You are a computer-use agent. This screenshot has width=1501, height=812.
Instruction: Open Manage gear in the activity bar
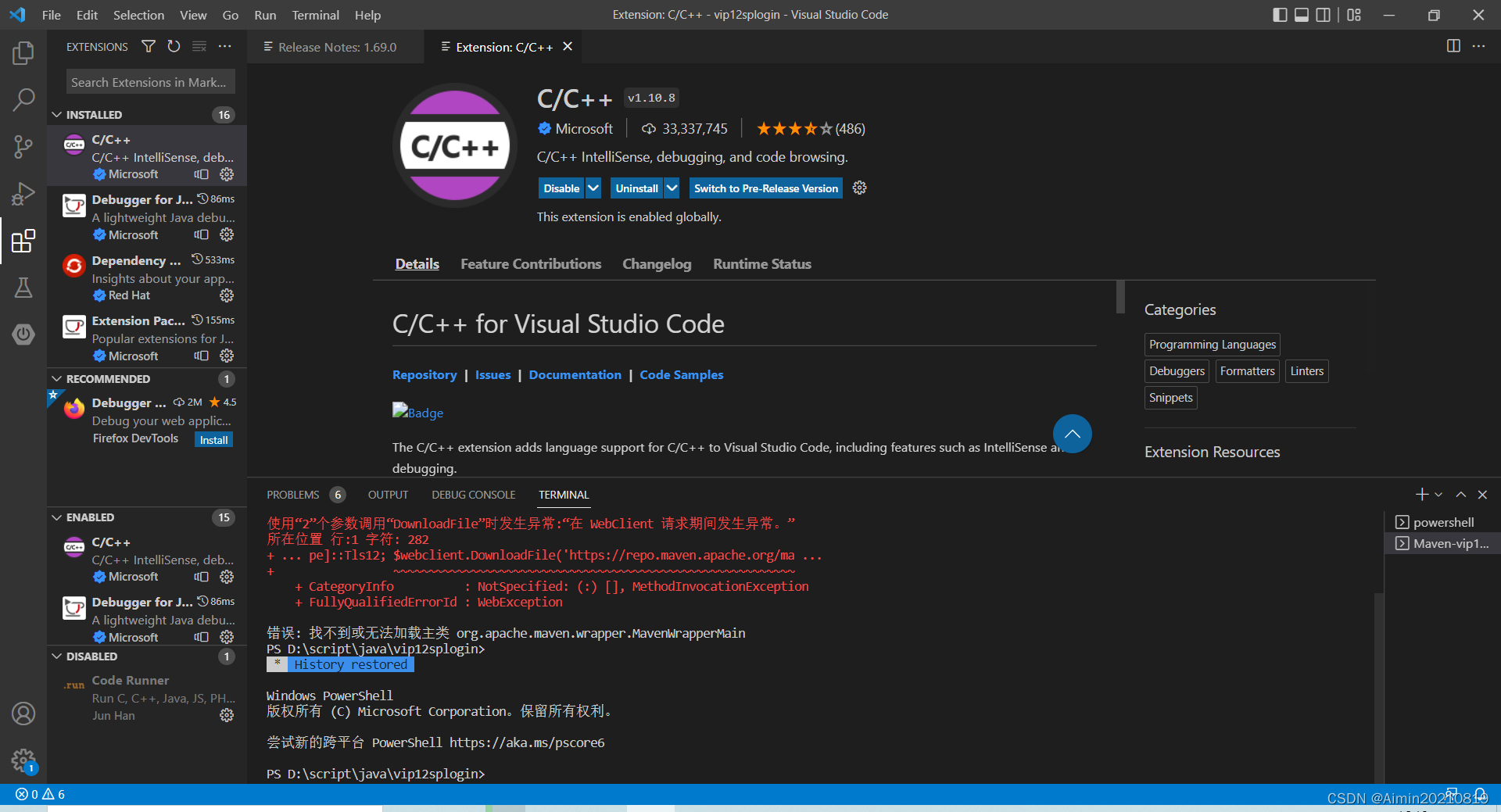click(x=23, y=761)
